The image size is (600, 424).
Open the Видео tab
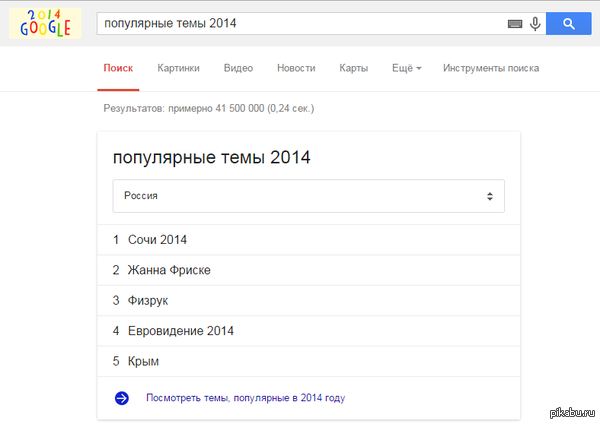tap(238, 68)
